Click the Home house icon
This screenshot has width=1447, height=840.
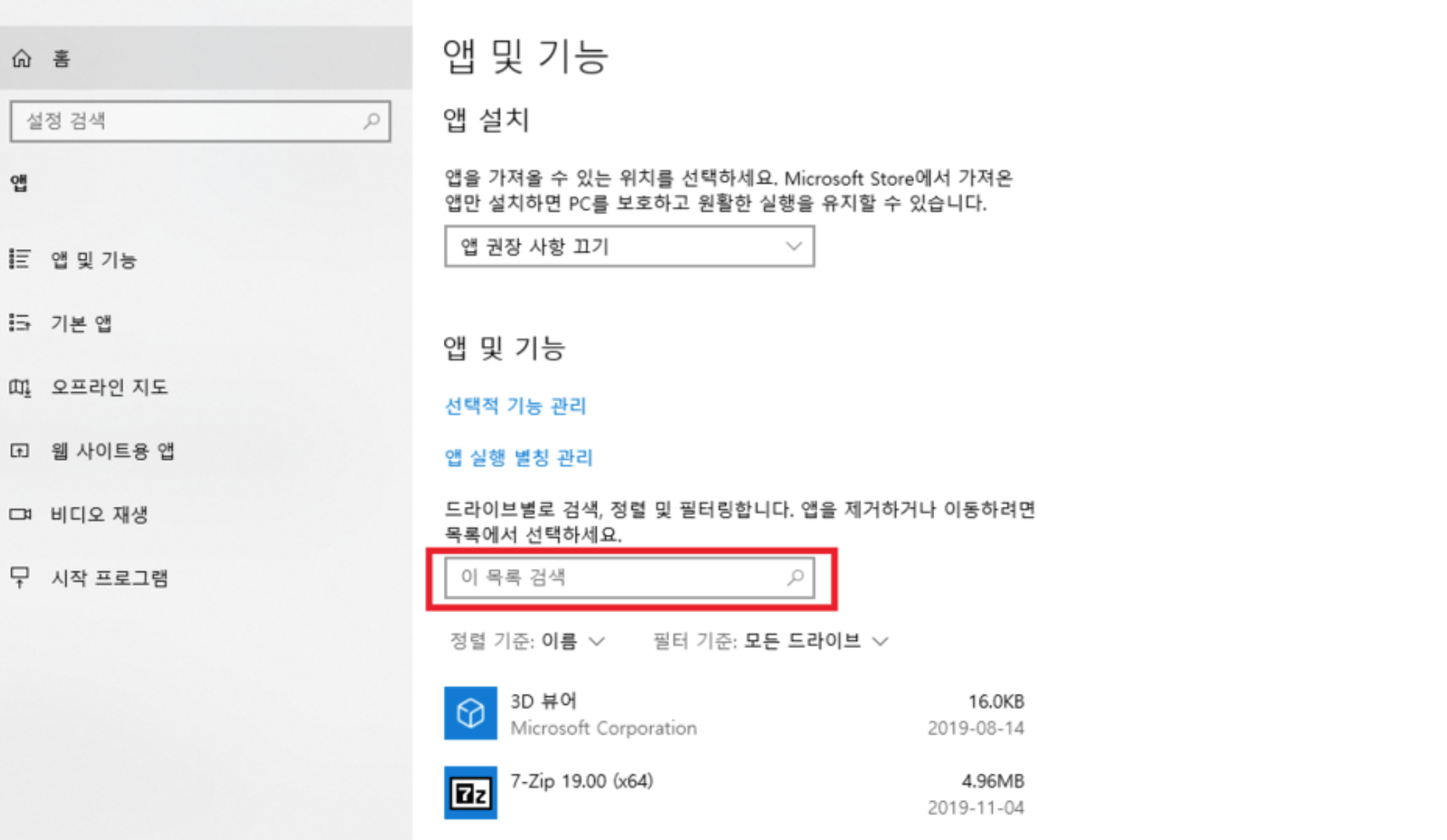point(21,58)
